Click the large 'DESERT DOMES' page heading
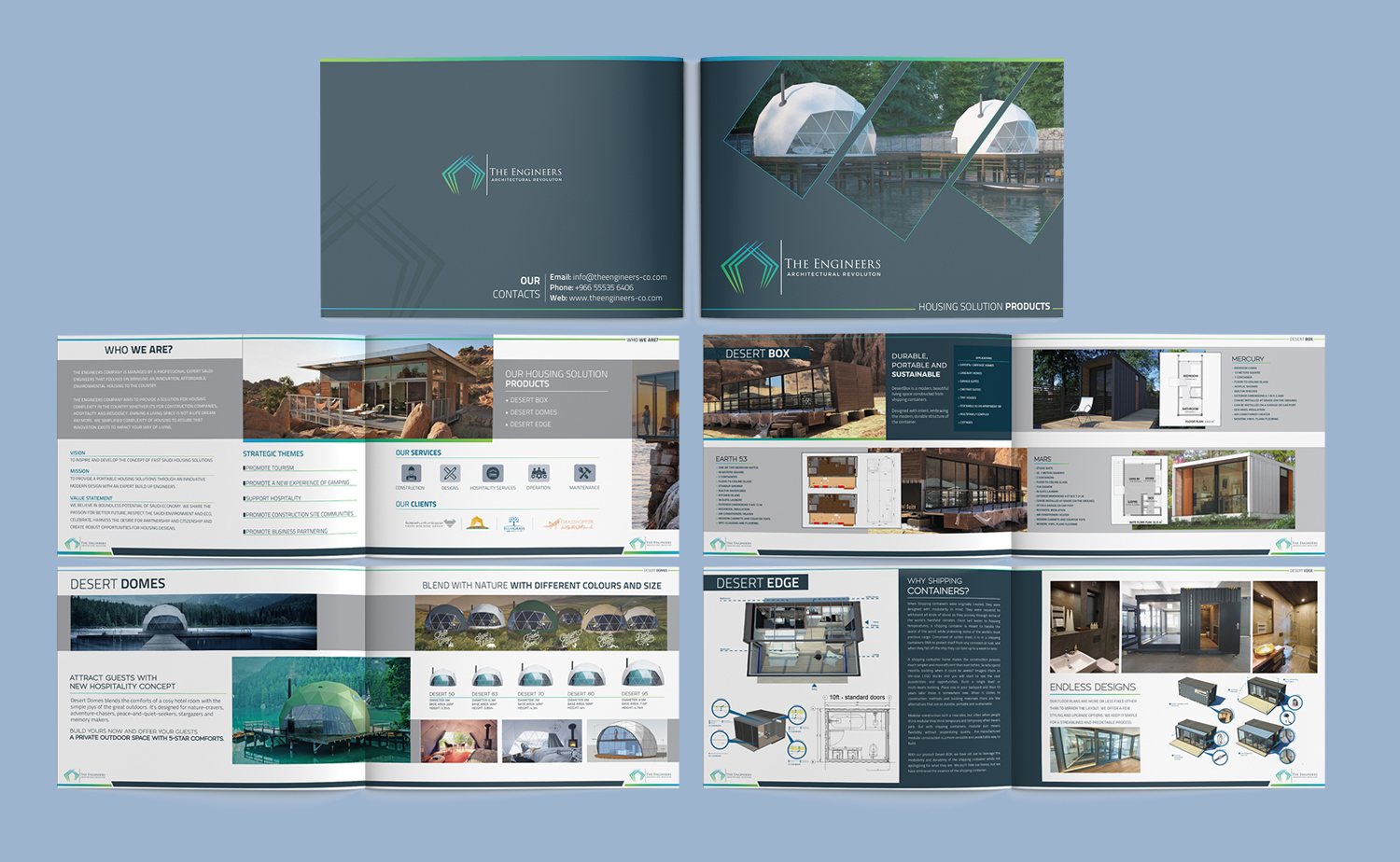 coord(118,584)
